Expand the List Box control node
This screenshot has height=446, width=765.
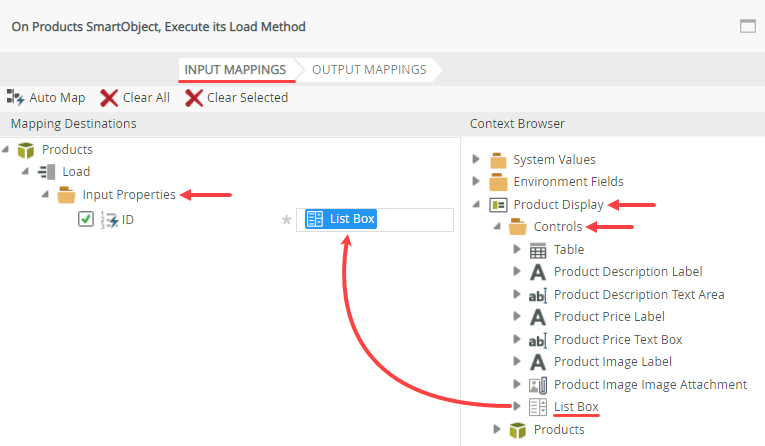click(516, 406)
